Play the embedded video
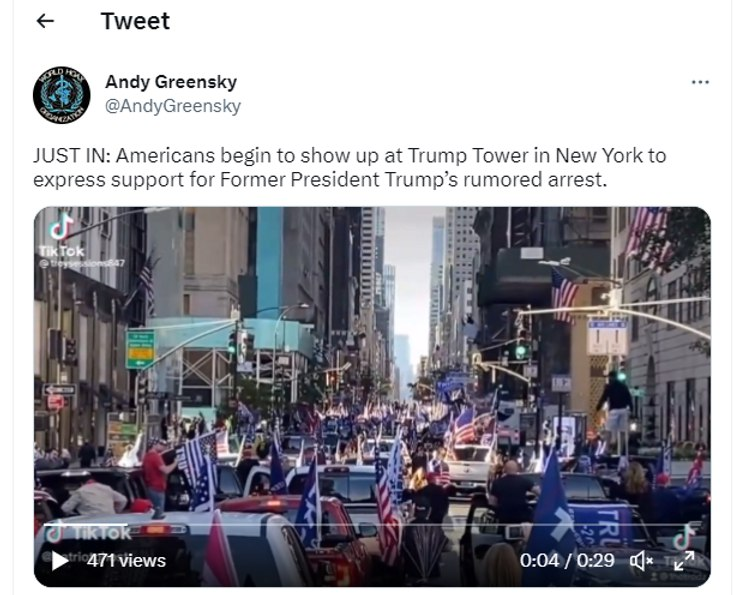Image resolution: width=740 pixels, height=595 pixels. [x=59, y=561]
